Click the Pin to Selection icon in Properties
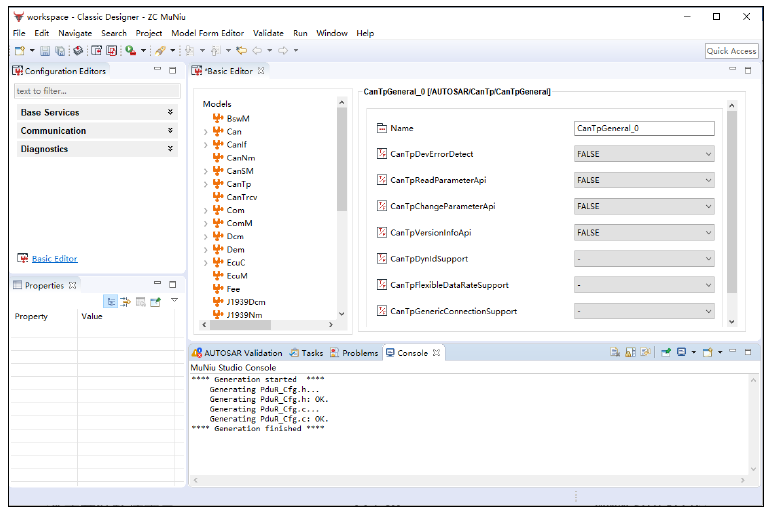The width and height of the screenshot is (768, 516). pyautogui.click(x=155, y=302)
